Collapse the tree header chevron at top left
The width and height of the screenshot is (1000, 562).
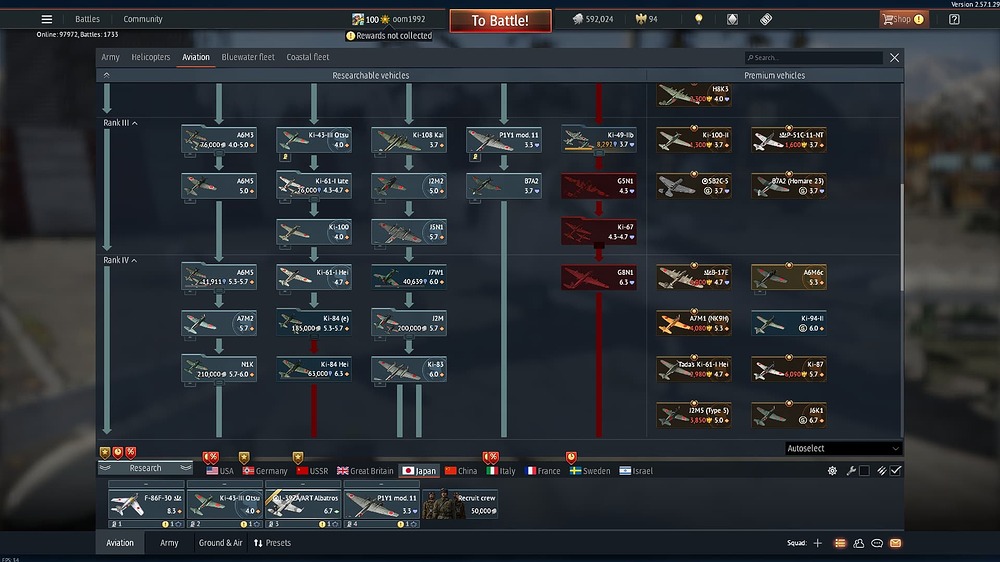[x=107, y=75]
